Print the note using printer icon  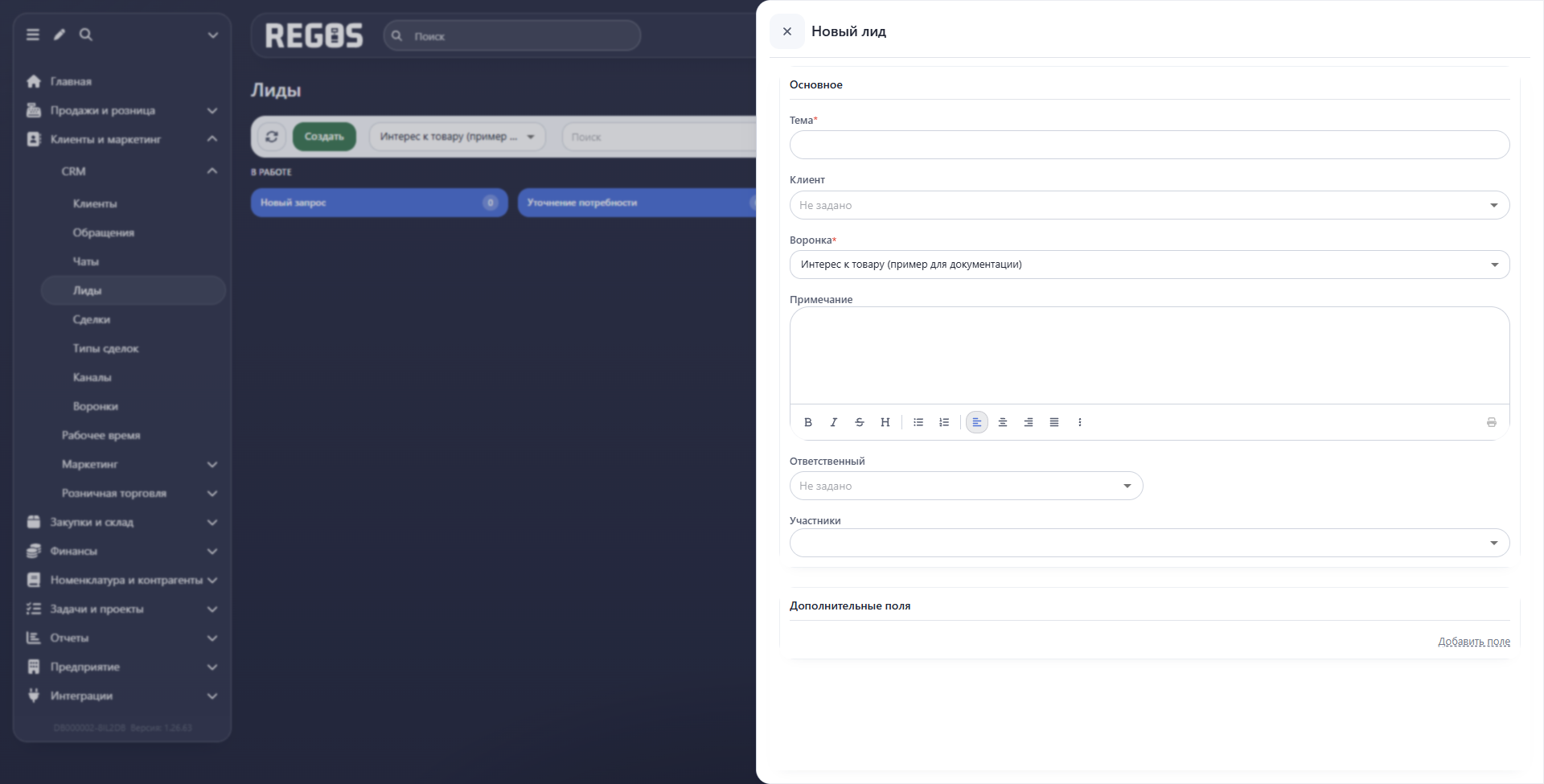[x=1492, y=422]
